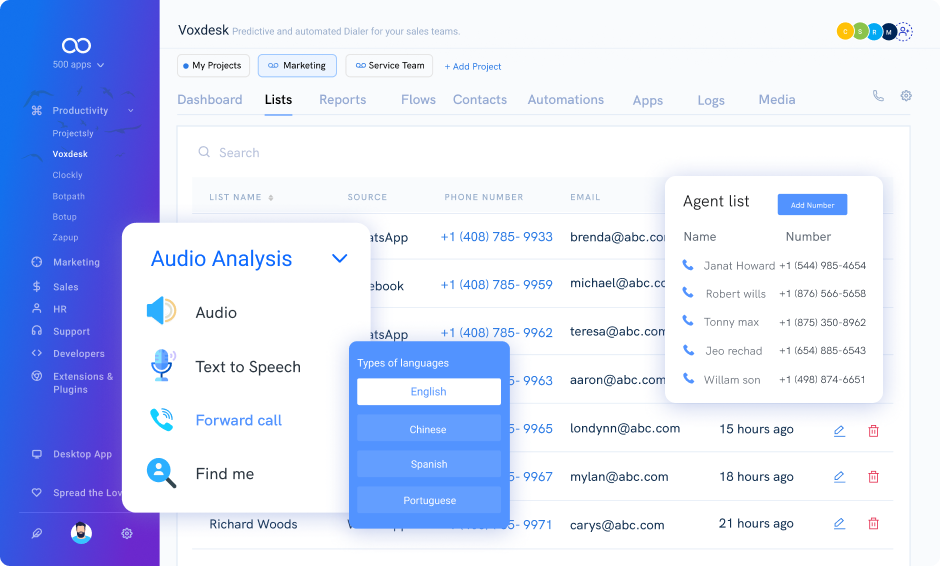Click the phone icon near the tabs
Screen dimensions: 940x566
[878, 96]
